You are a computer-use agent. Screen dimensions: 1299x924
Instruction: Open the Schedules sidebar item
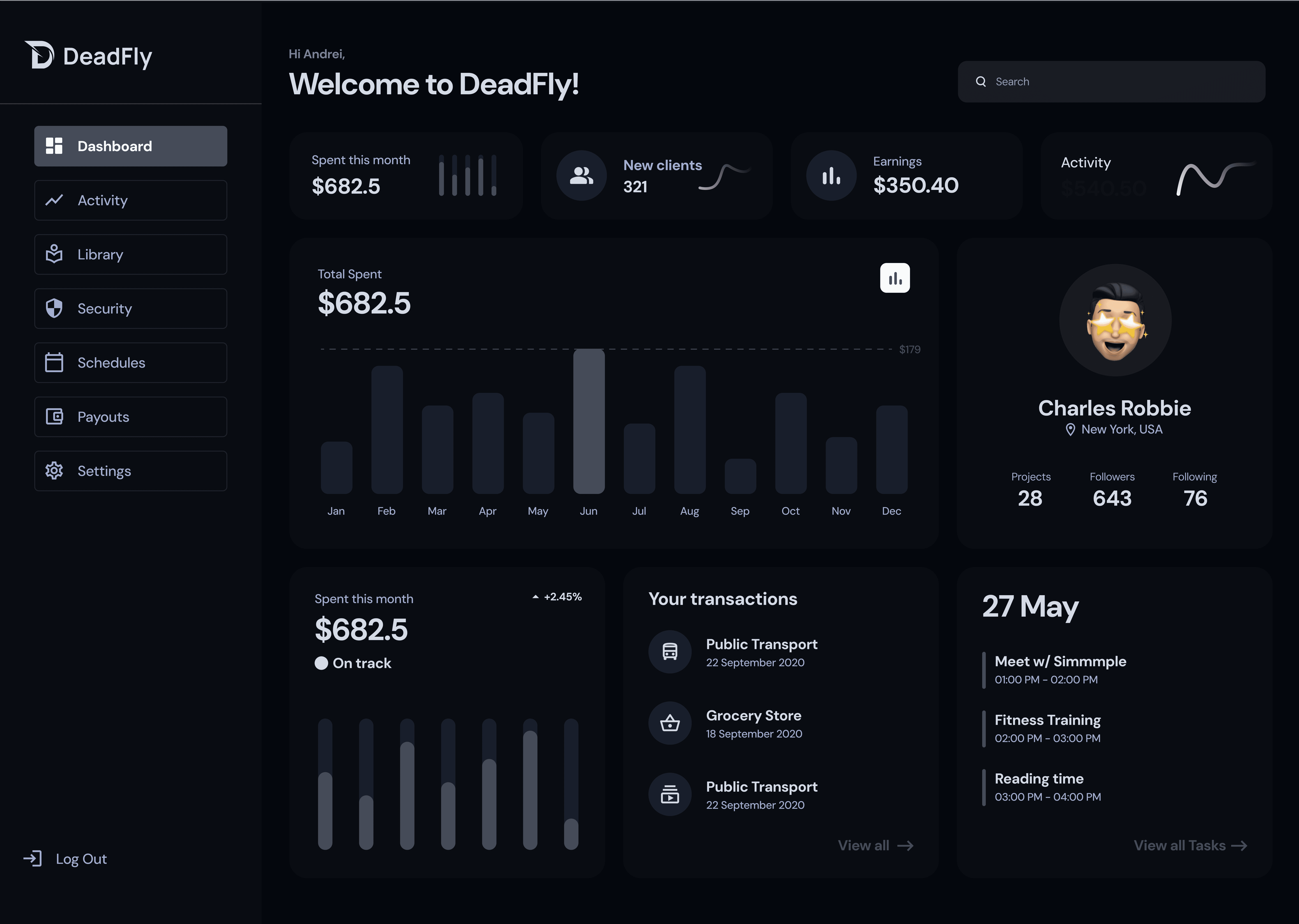131,362
